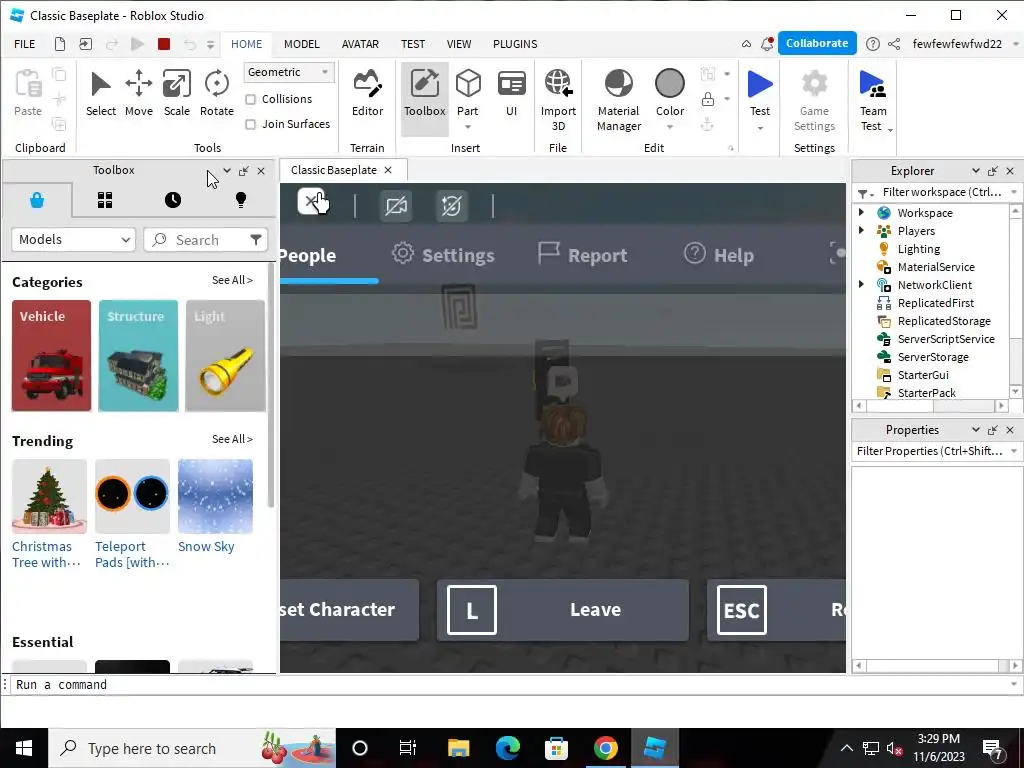Expand the Workspace tree node
Screen dimensions: 1024x768
click(861, 212)
